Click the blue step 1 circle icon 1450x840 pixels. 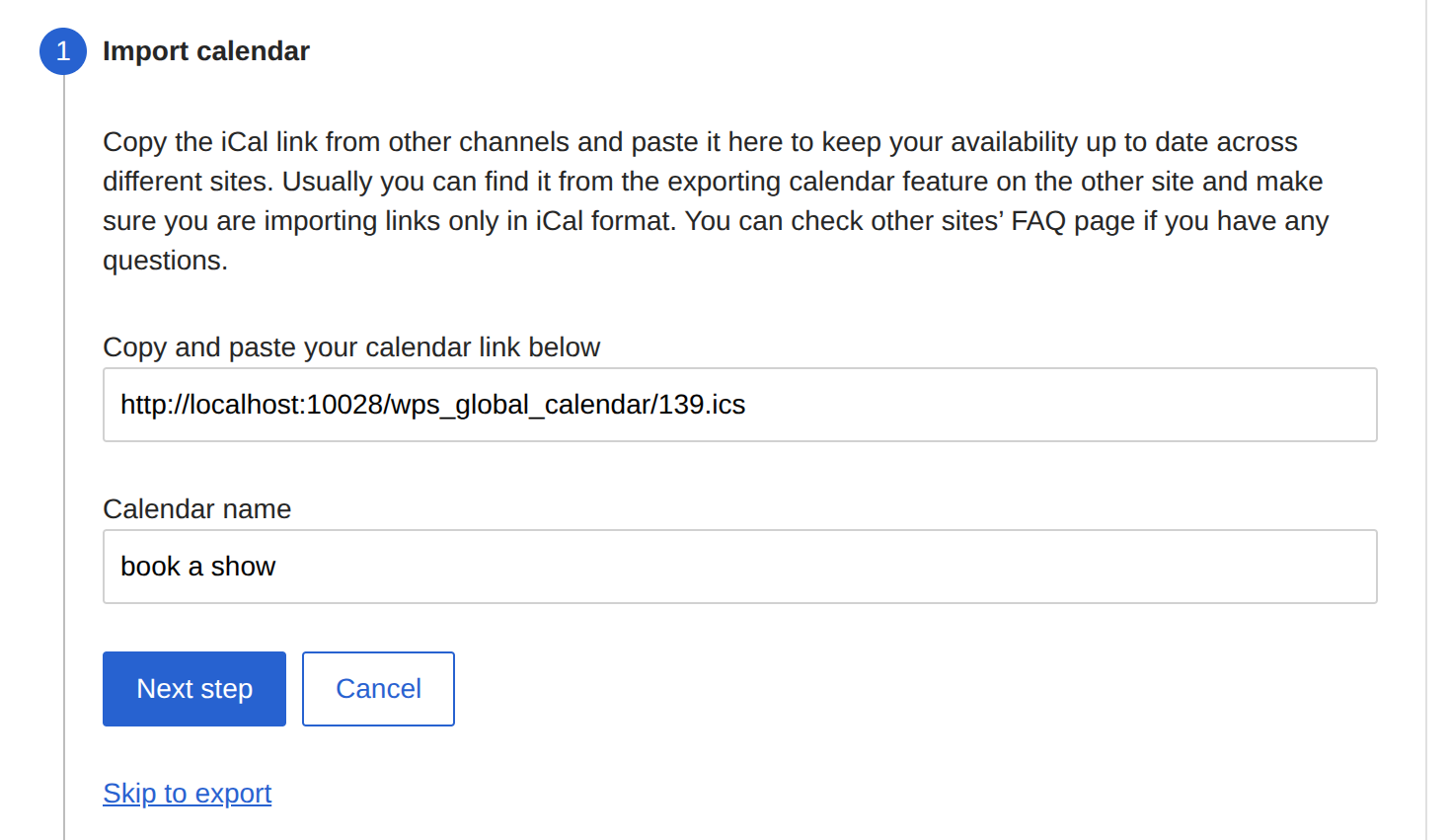63,51
